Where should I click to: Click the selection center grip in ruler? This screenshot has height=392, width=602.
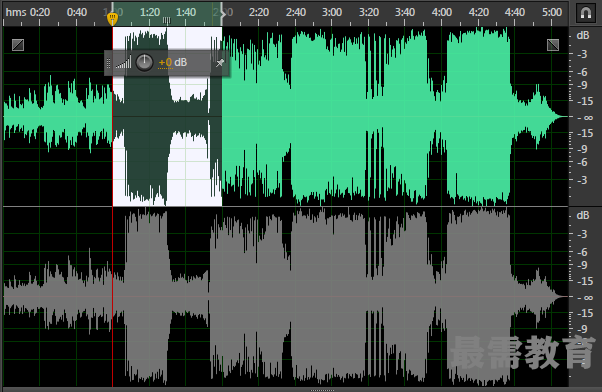167,20
